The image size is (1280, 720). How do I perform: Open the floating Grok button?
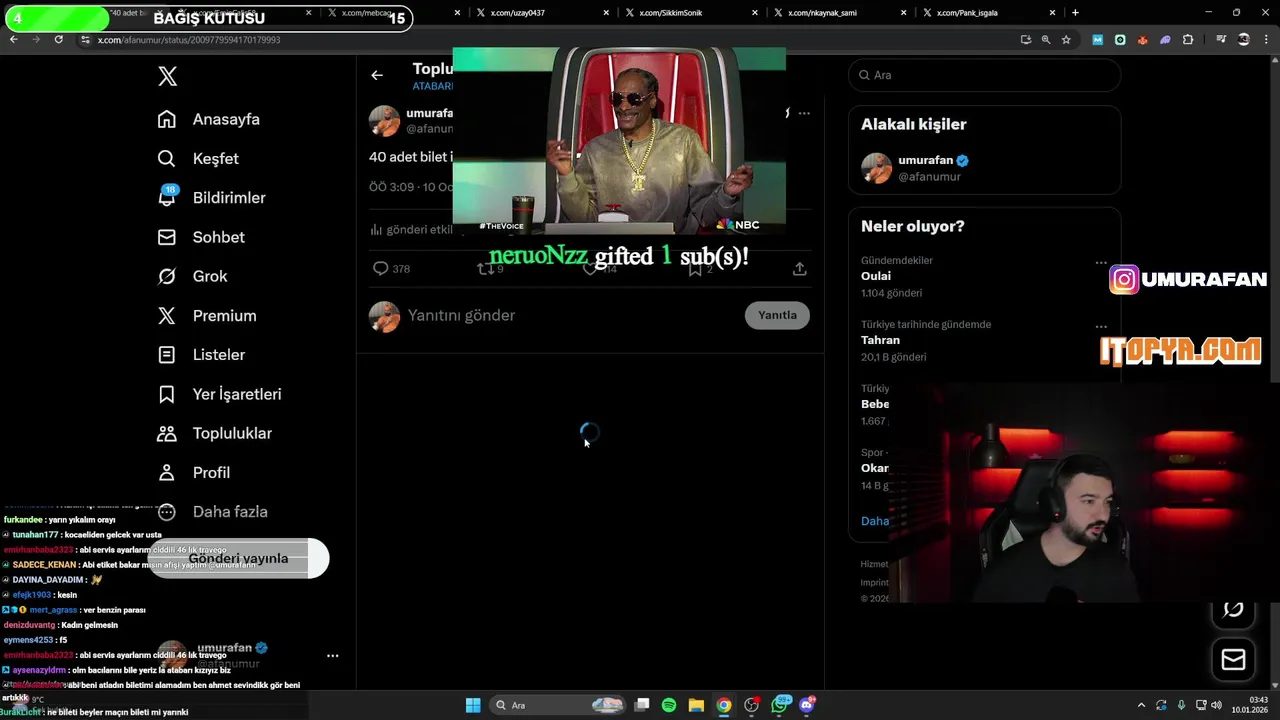[x=1233, y=609]
